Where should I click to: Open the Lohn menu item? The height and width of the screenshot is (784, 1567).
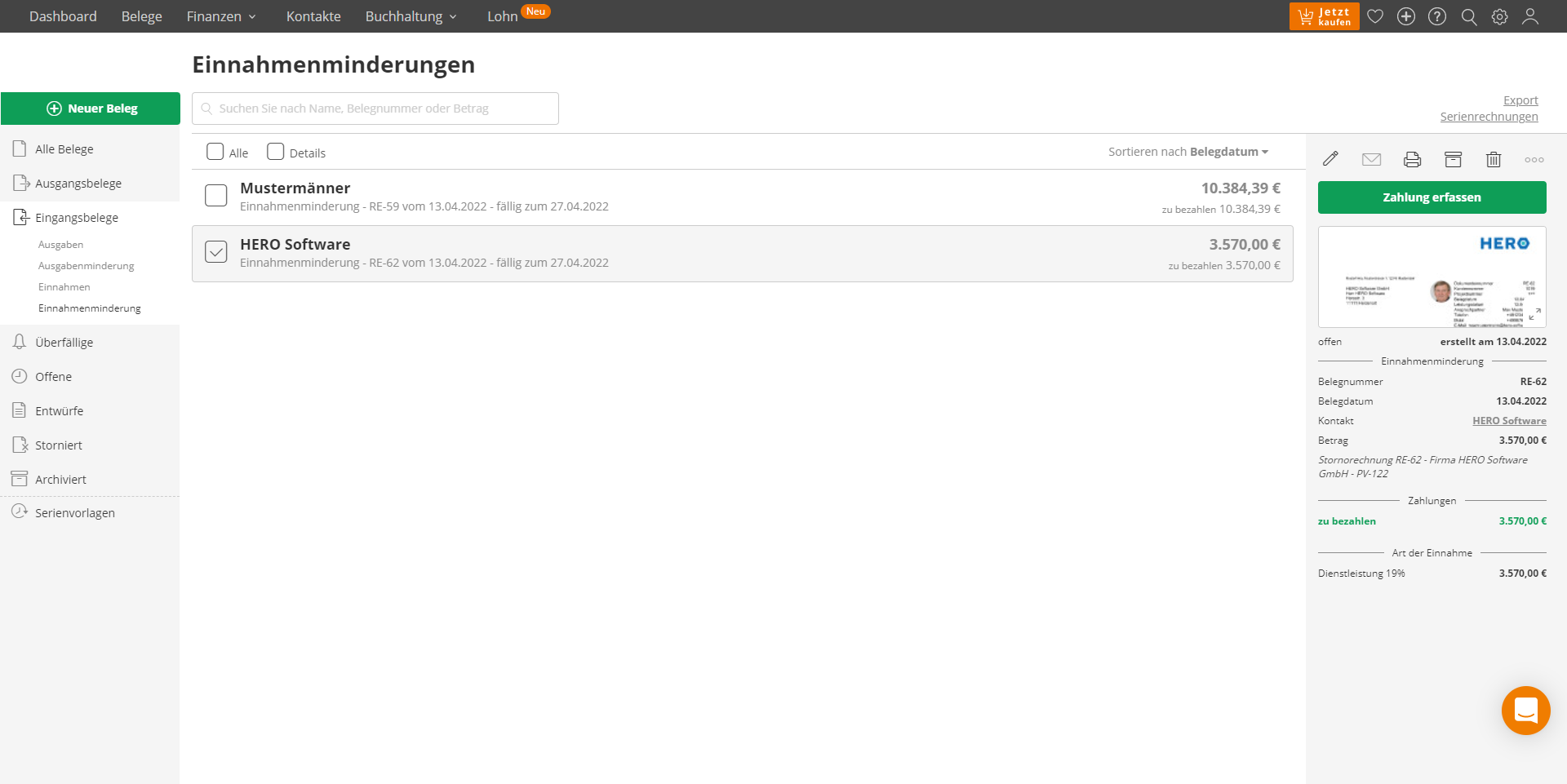(503, 16)
